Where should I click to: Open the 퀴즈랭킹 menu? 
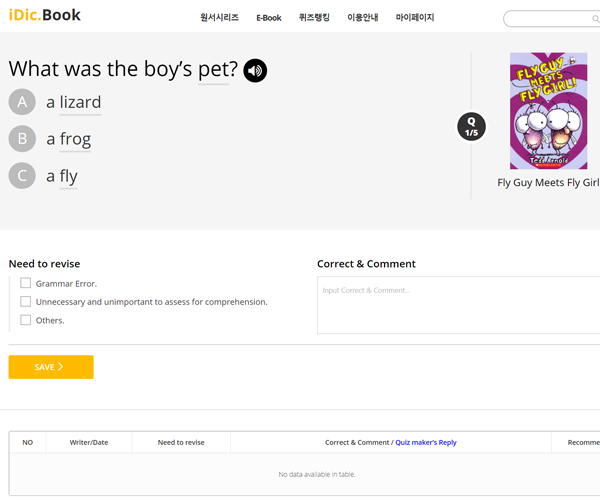point(314,18)
